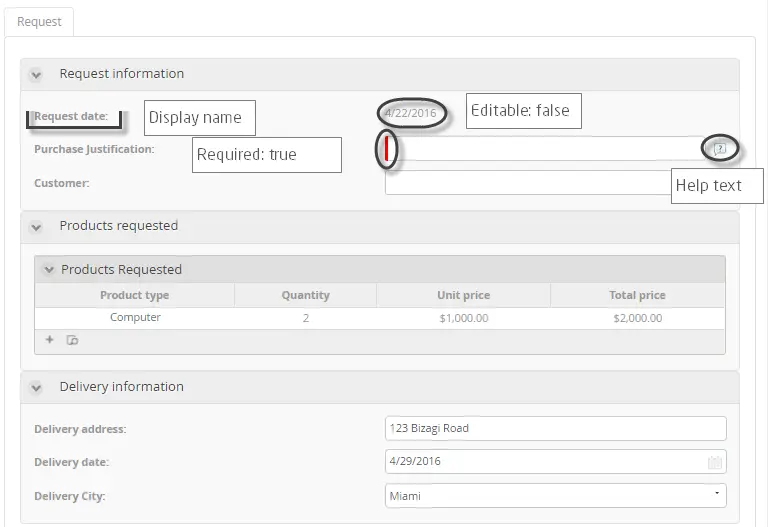Click the Purchase Justification input field
This screenshot has height=527, width=768.
(x=545, y=148)
